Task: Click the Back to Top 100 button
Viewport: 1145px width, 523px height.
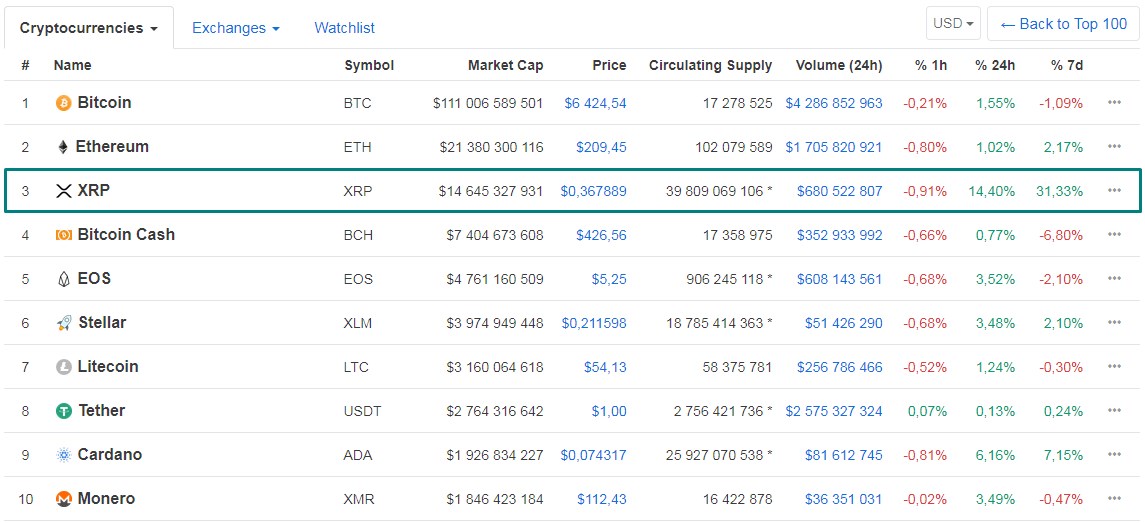Action: click(x=1064, y=23)
